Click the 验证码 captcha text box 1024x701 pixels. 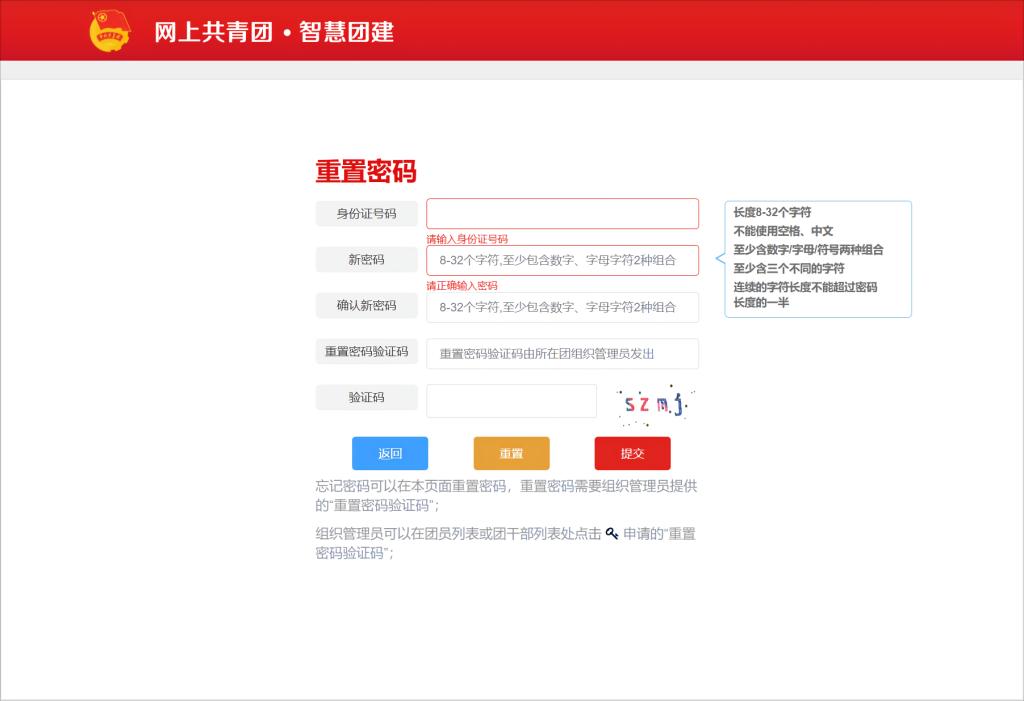(x=511, y=401)
